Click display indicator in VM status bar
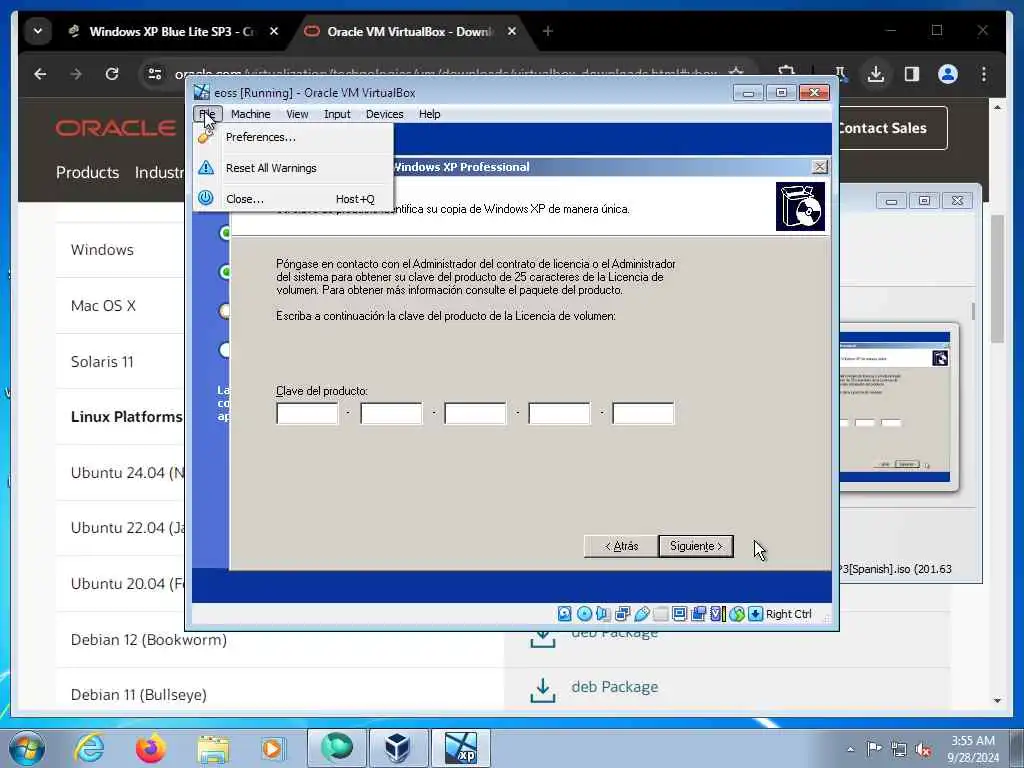 (679, 614)
